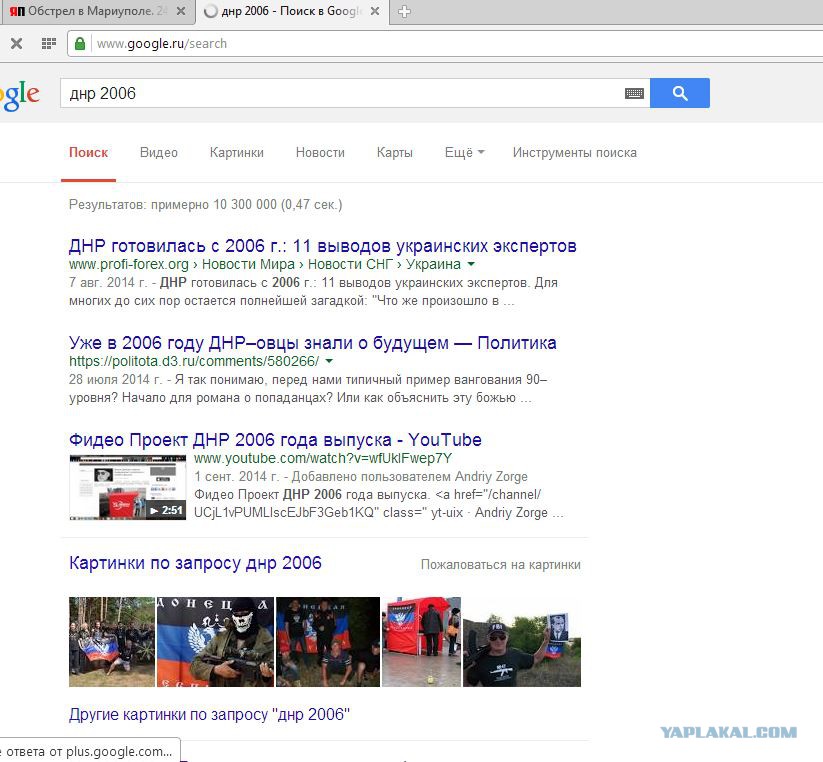823x762 pixels.
Task: Open result 'Уже в 2006 году ДНР–овцы знали о будущем'
Action: click(x=313, y=343)
